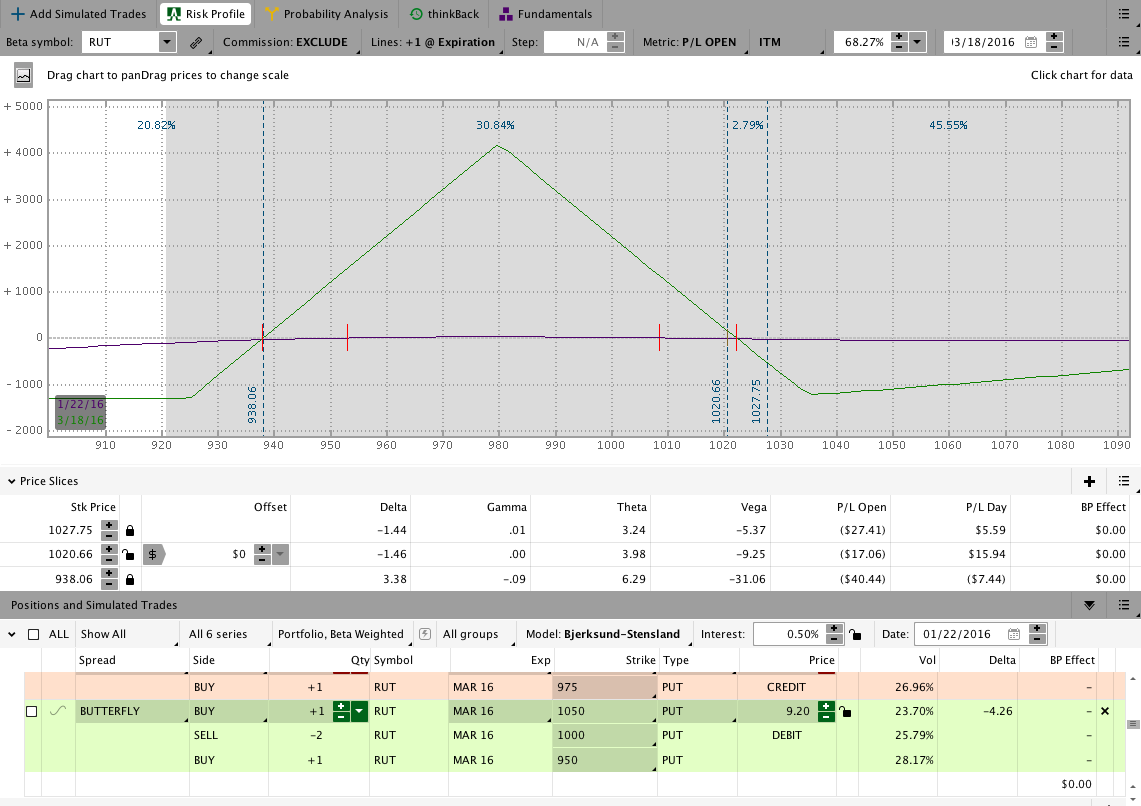This screenshot has width=1141, height=806.
Task: Increase the 68.27% probability range value
Action: tap(899, 37)
